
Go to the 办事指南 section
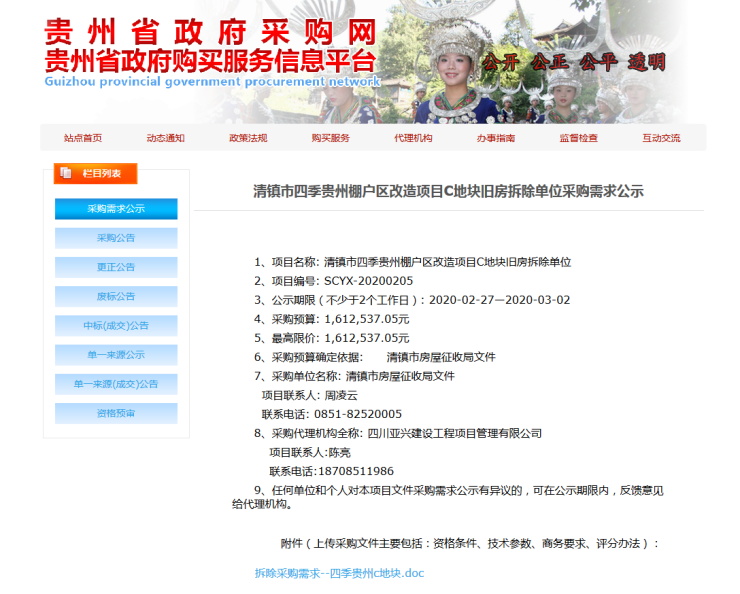point(496,138)
